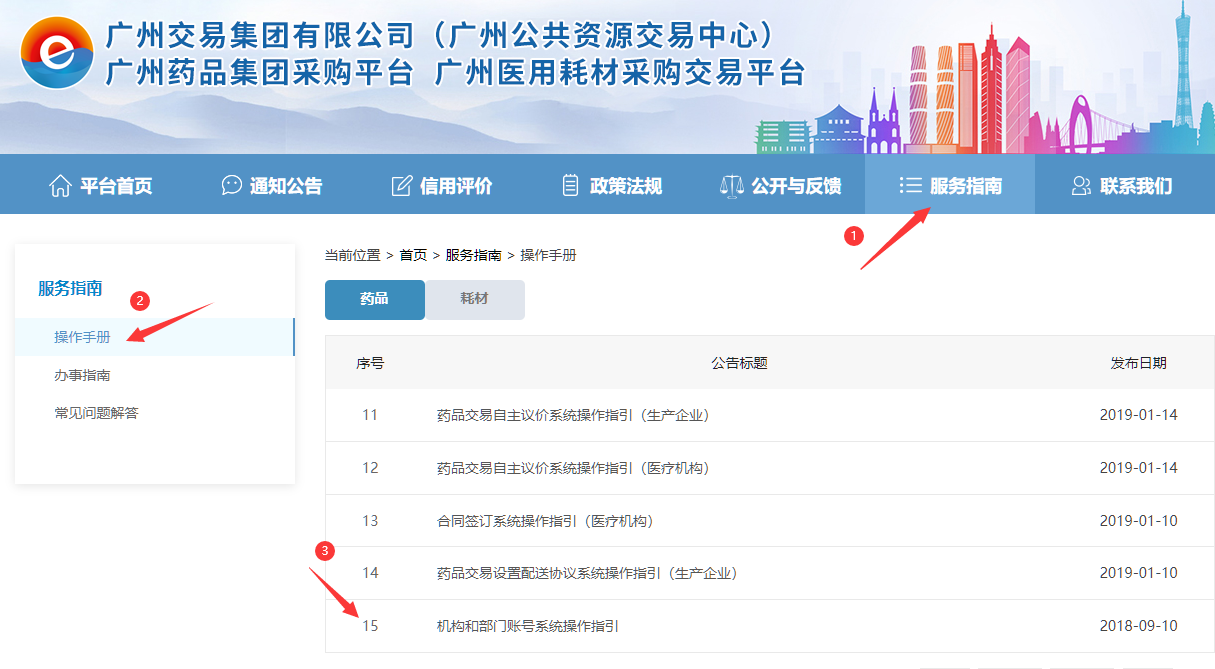Open 药品交易设置配送协议系统操作指引（生产企业）
This screenshot has width=1215, height=669.
[x=587, y=574]
